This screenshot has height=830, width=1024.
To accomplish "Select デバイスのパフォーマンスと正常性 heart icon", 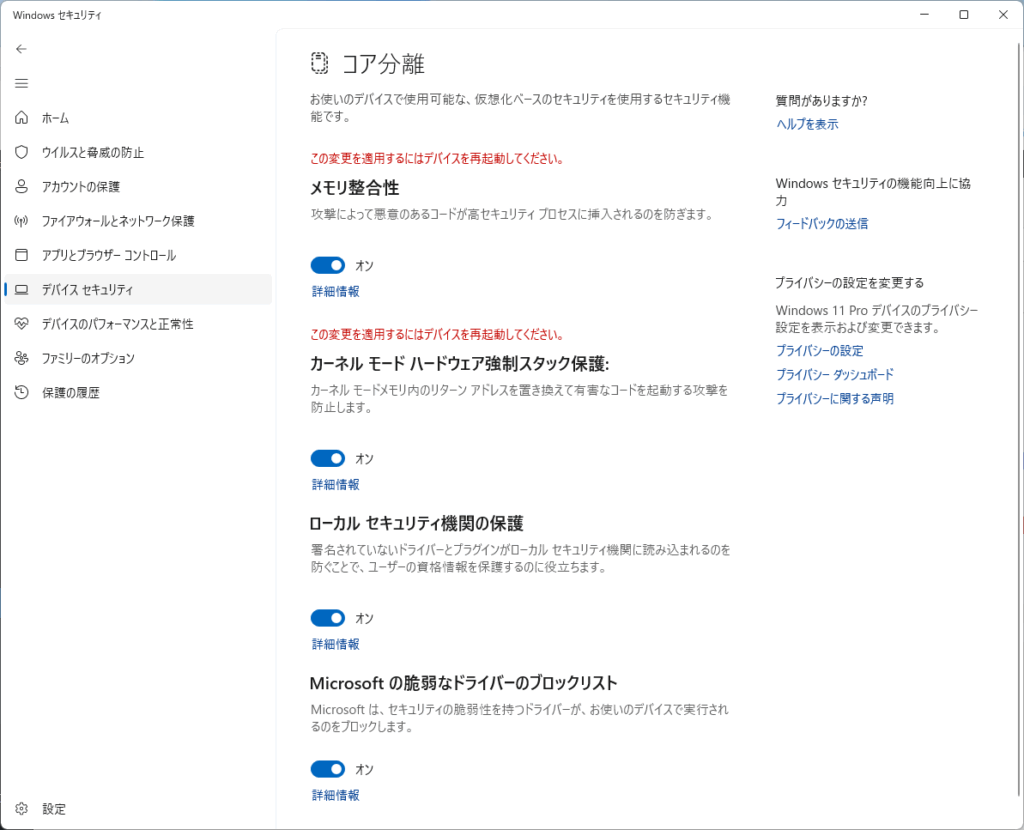I will point(21,323).
